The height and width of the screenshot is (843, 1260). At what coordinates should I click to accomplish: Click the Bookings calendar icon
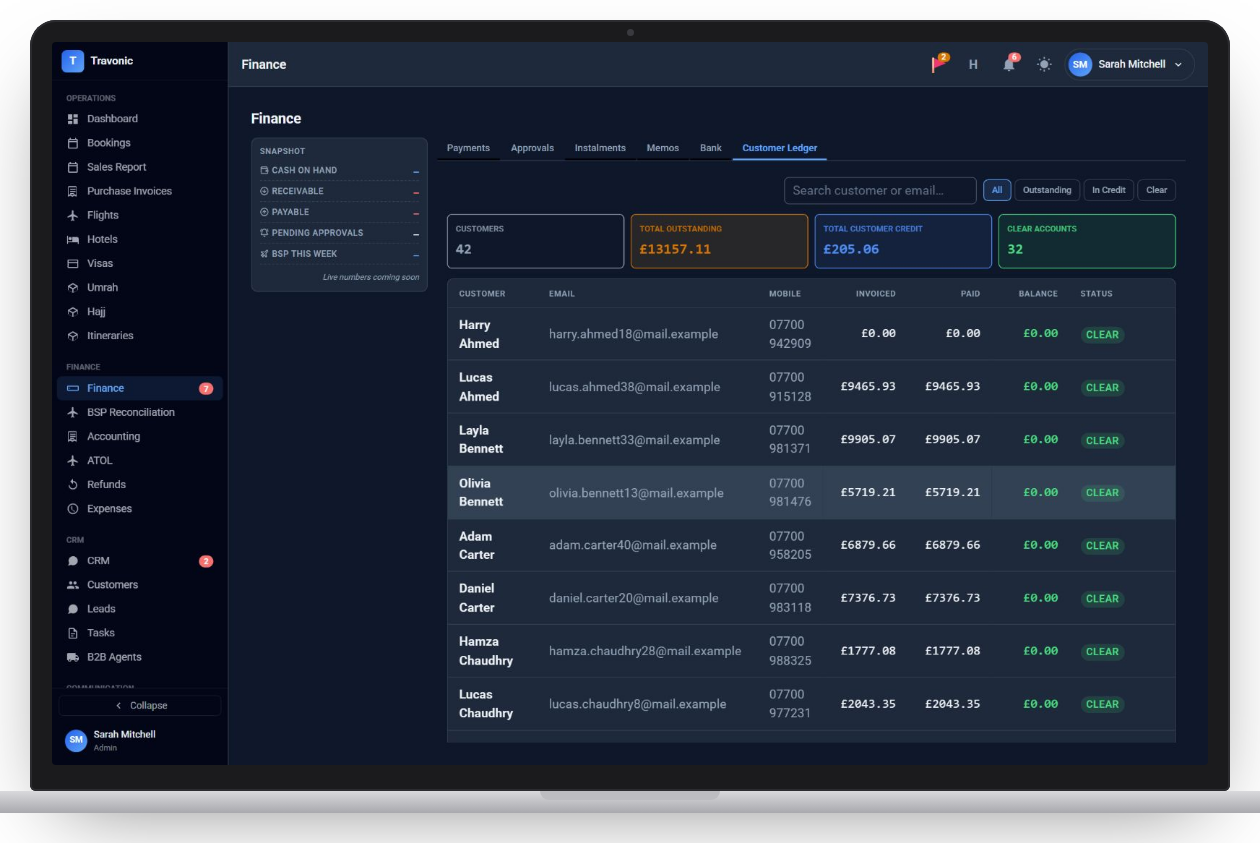[x=73, y=143]
